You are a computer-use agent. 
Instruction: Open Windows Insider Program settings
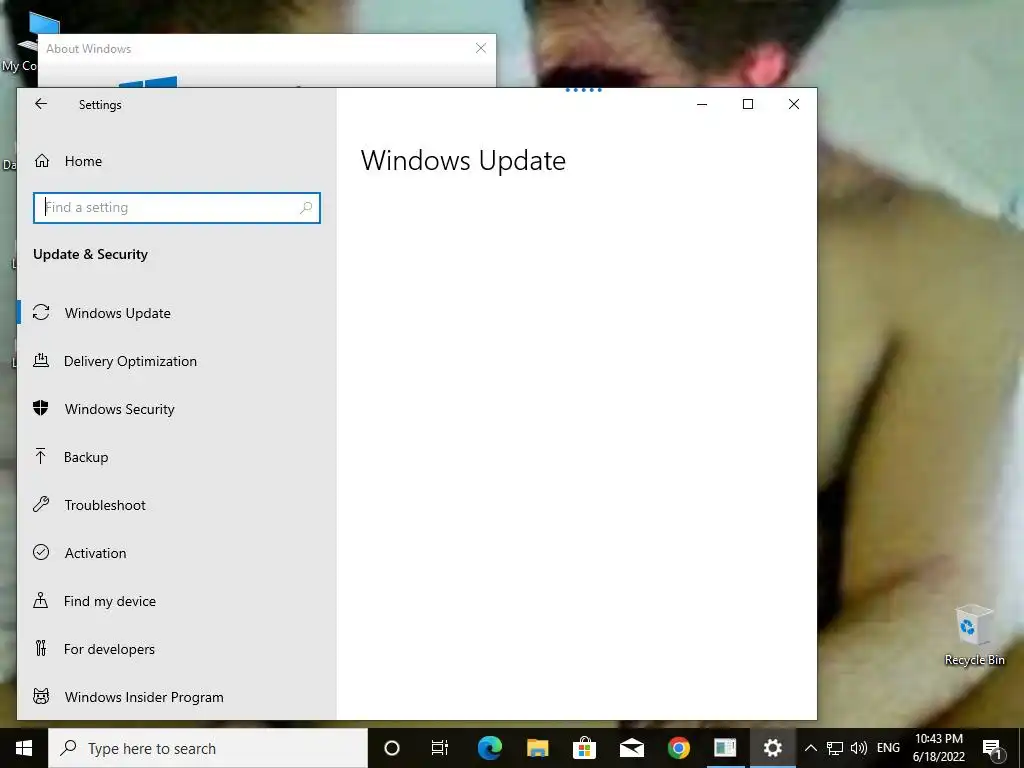[x=144, y=697]
